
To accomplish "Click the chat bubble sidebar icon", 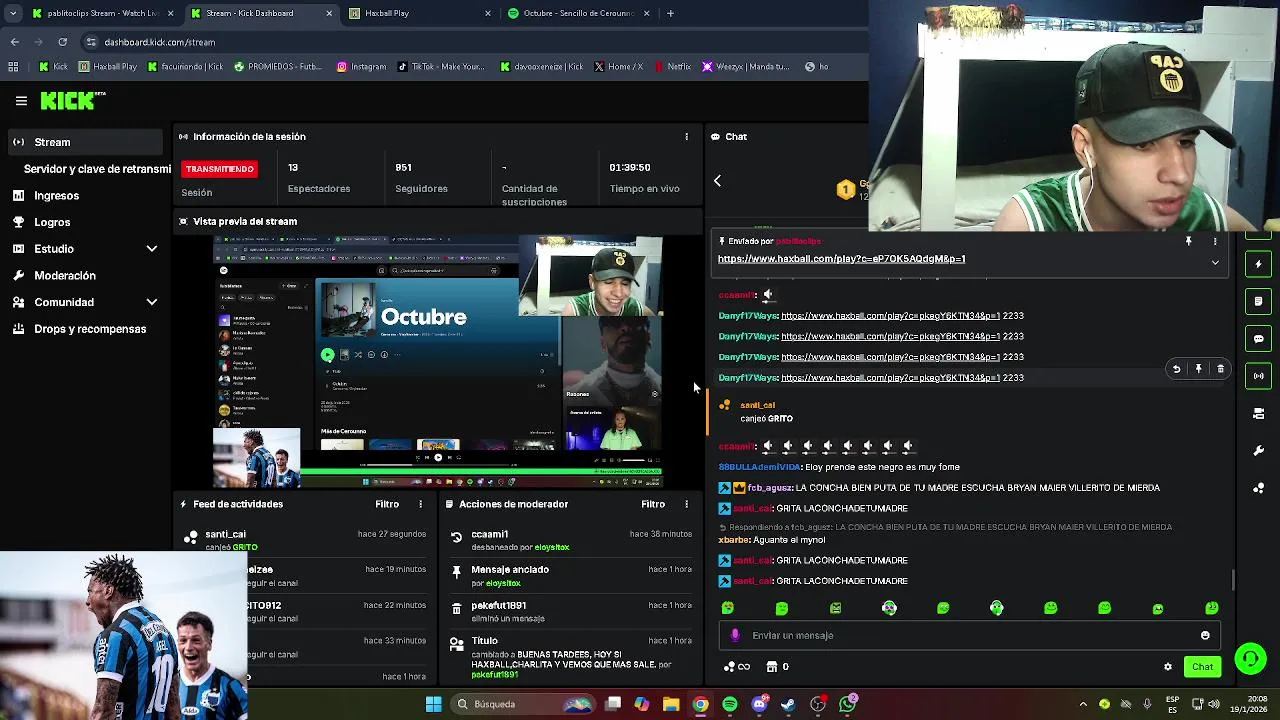I will click(1259, 339).
